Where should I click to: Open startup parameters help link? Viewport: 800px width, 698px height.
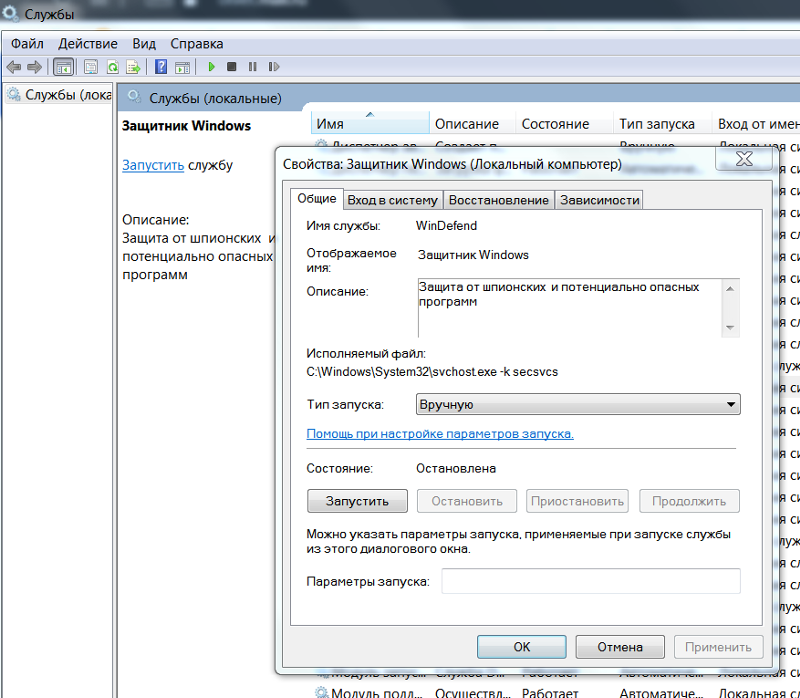coord(440,434)
